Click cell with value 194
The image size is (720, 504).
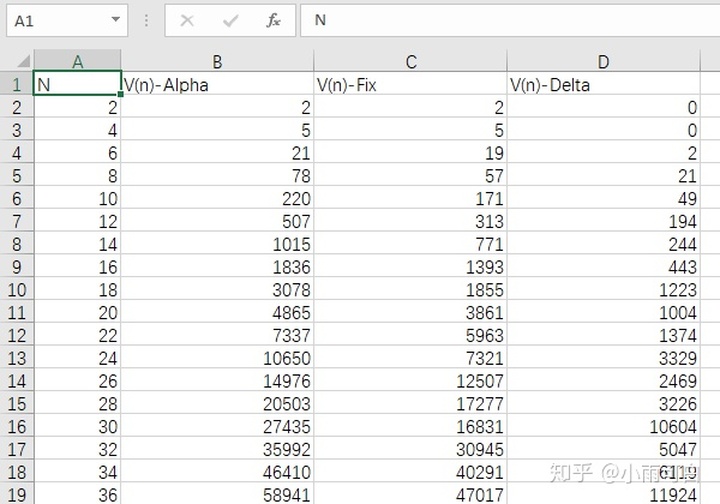click(x=603, y=221)
